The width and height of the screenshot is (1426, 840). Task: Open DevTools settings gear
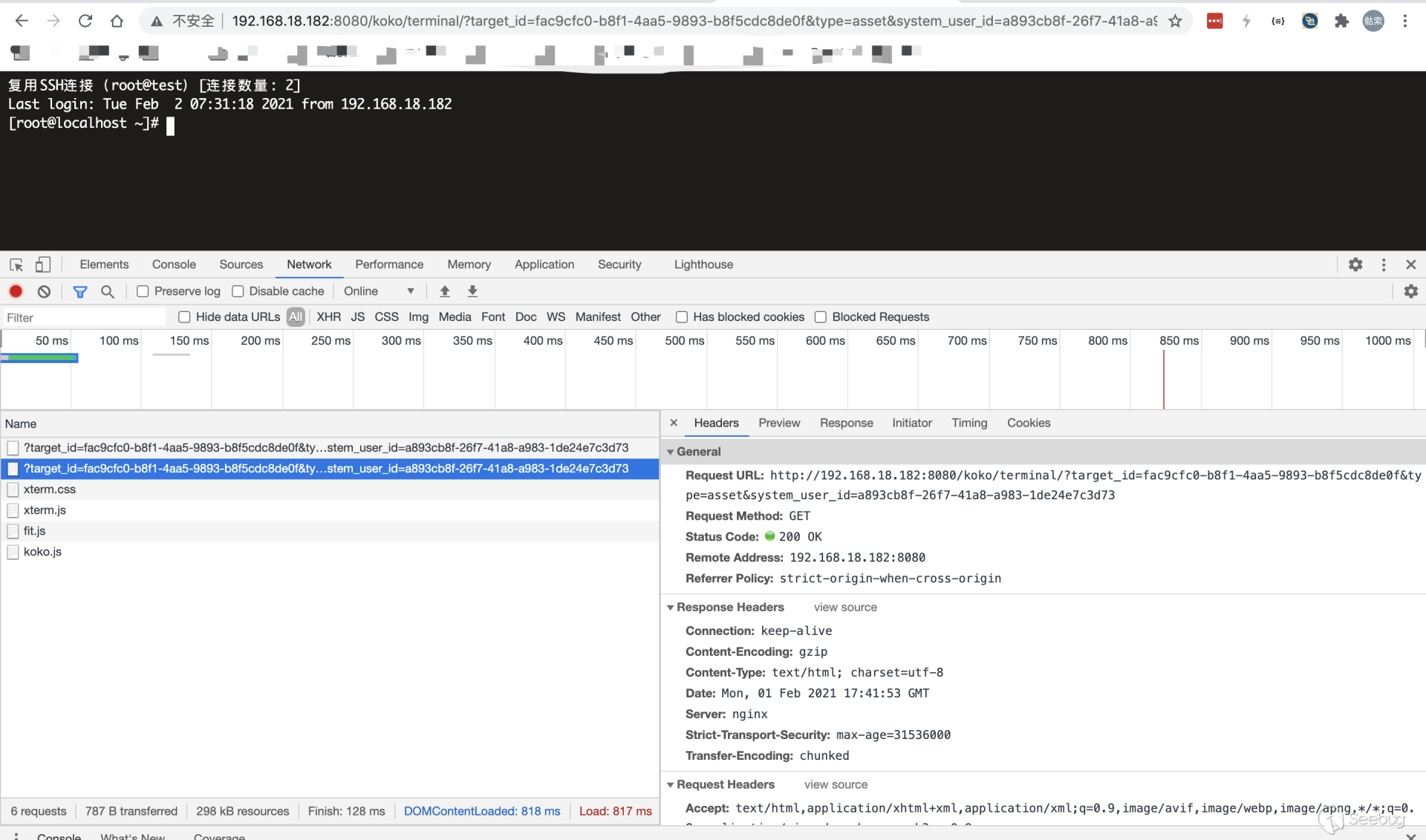[x=1355, y=264]
